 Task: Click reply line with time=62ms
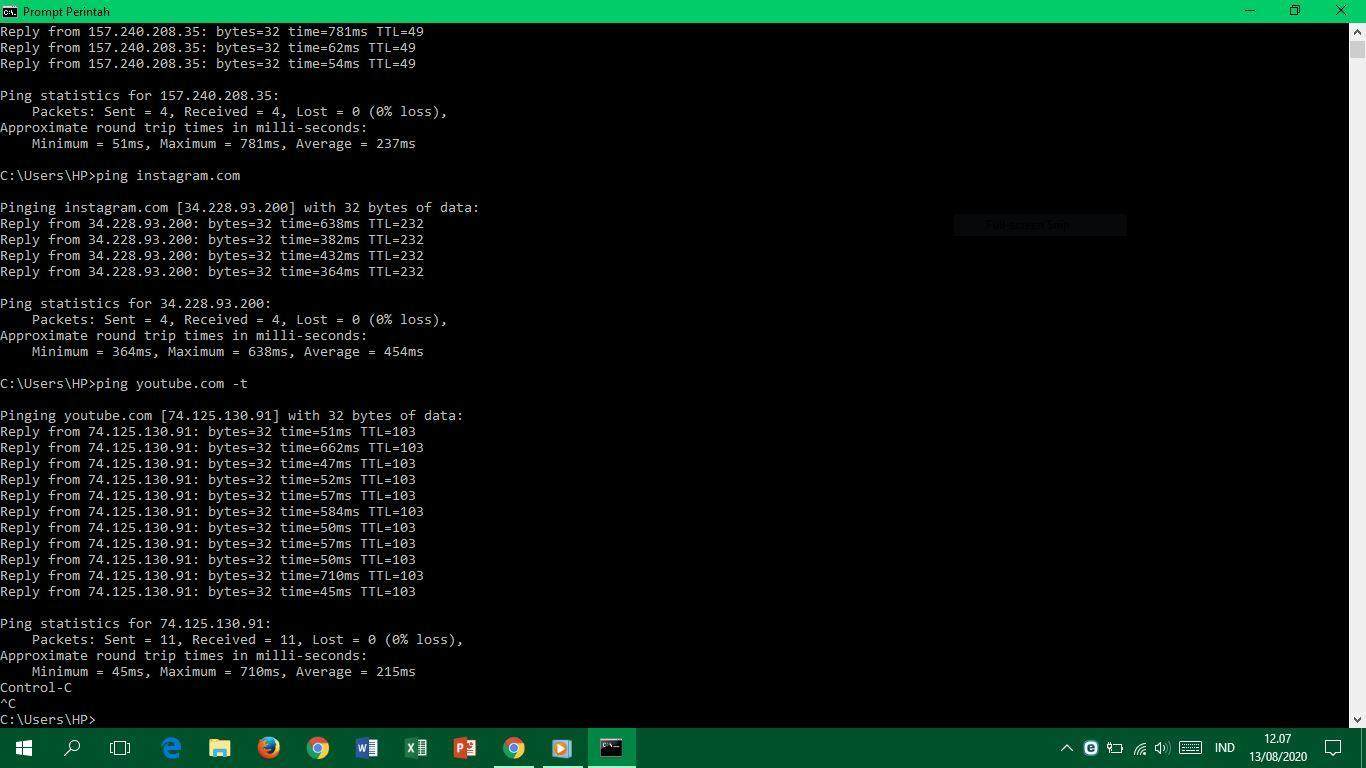coord(208,48)
